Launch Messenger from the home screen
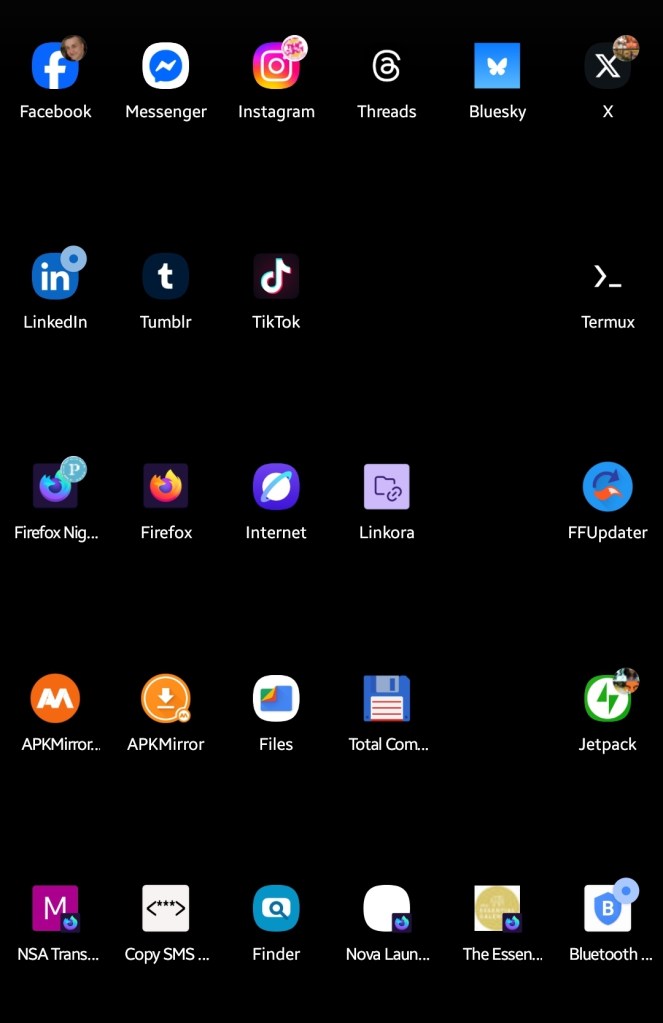Screen dimensions: 663x1023 [166, 67]
